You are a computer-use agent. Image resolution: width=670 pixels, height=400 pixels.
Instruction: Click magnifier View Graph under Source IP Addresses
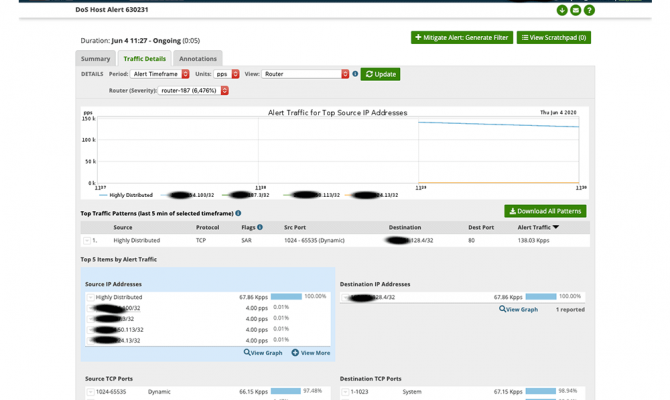(x=263, y=353)
